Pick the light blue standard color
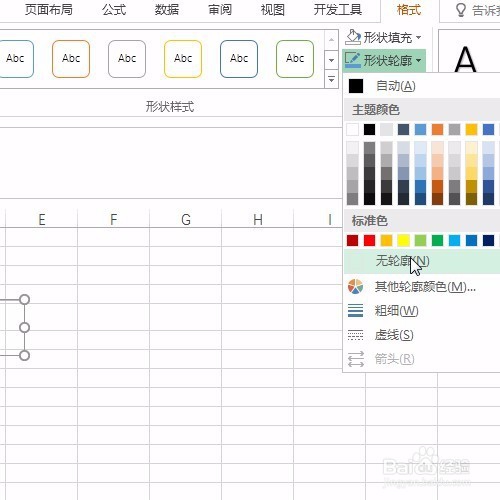 454,240
